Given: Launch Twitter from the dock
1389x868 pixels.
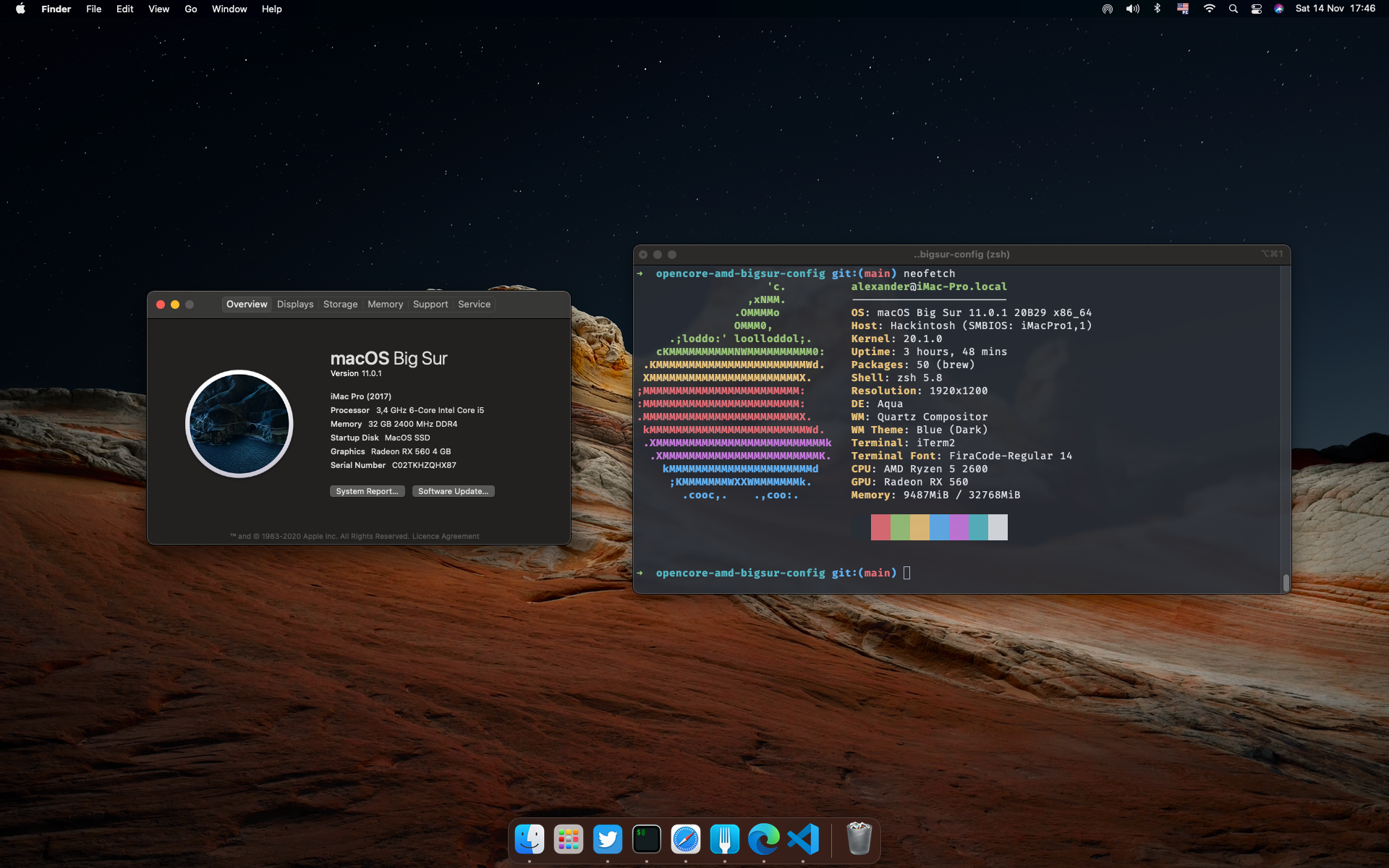Looking at the screenshot, I should [x=608, y=839].
